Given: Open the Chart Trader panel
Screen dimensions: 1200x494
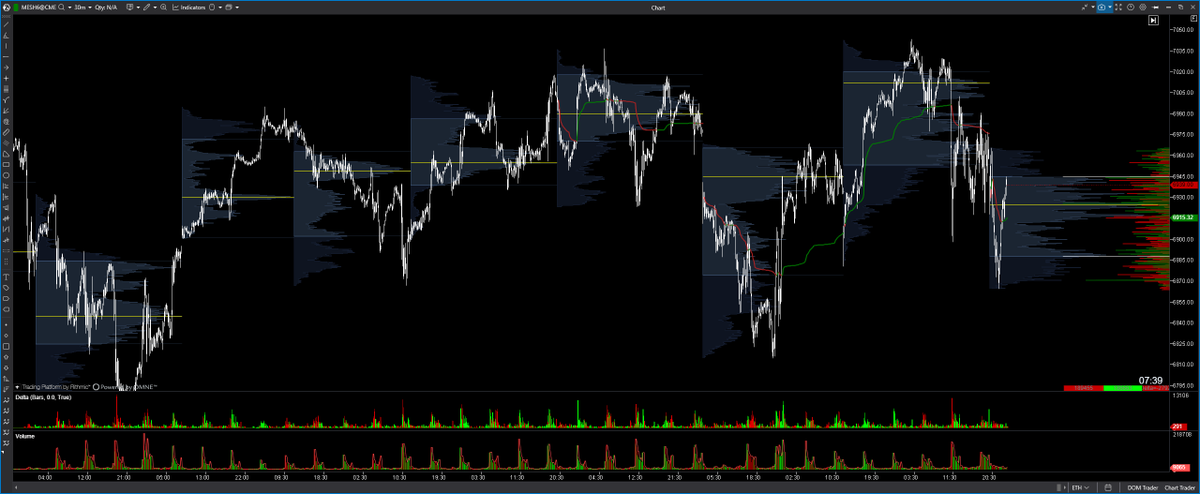Looking at the screenshot, I should click(x=1180, y=487).
